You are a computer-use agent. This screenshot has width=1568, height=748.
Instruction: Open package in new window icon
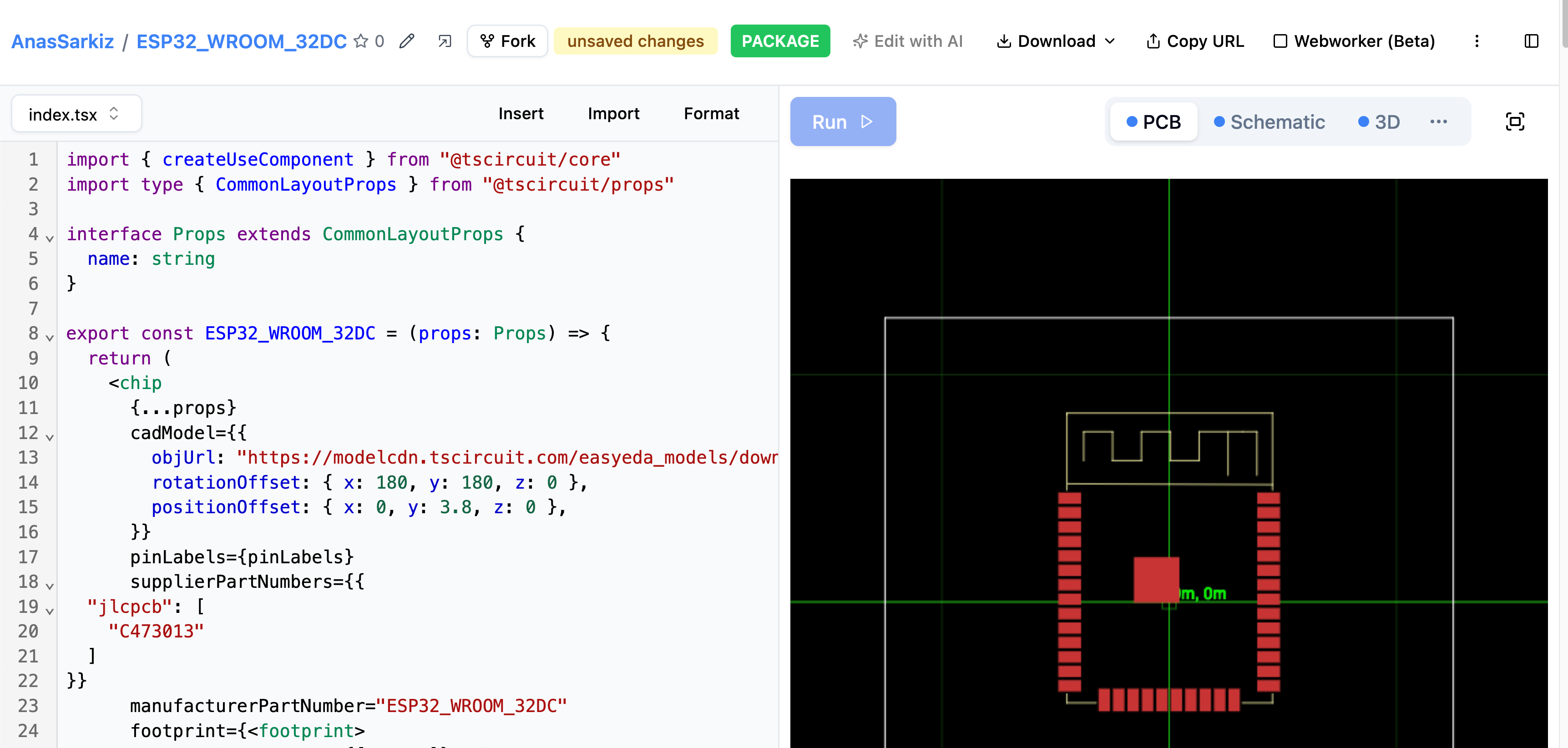(x=445, y=41)
